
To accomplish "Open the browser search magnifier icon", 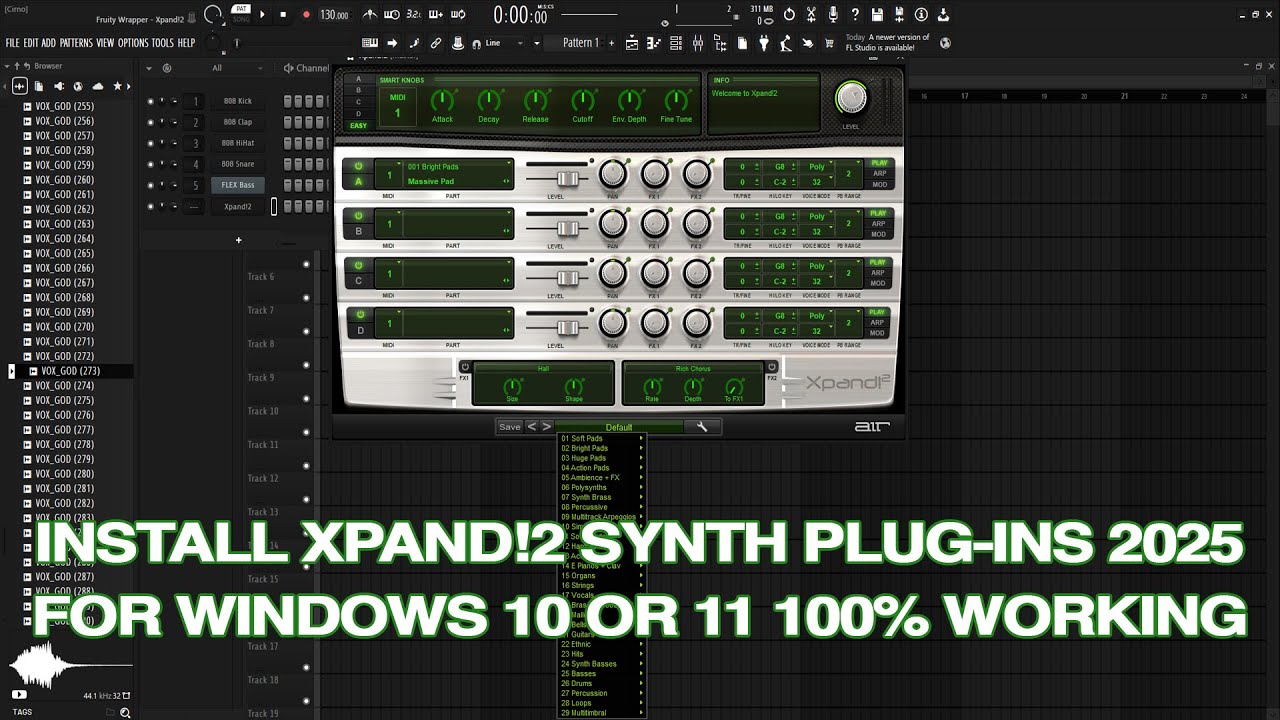I will pyautogui.click(x=125, y=713).
